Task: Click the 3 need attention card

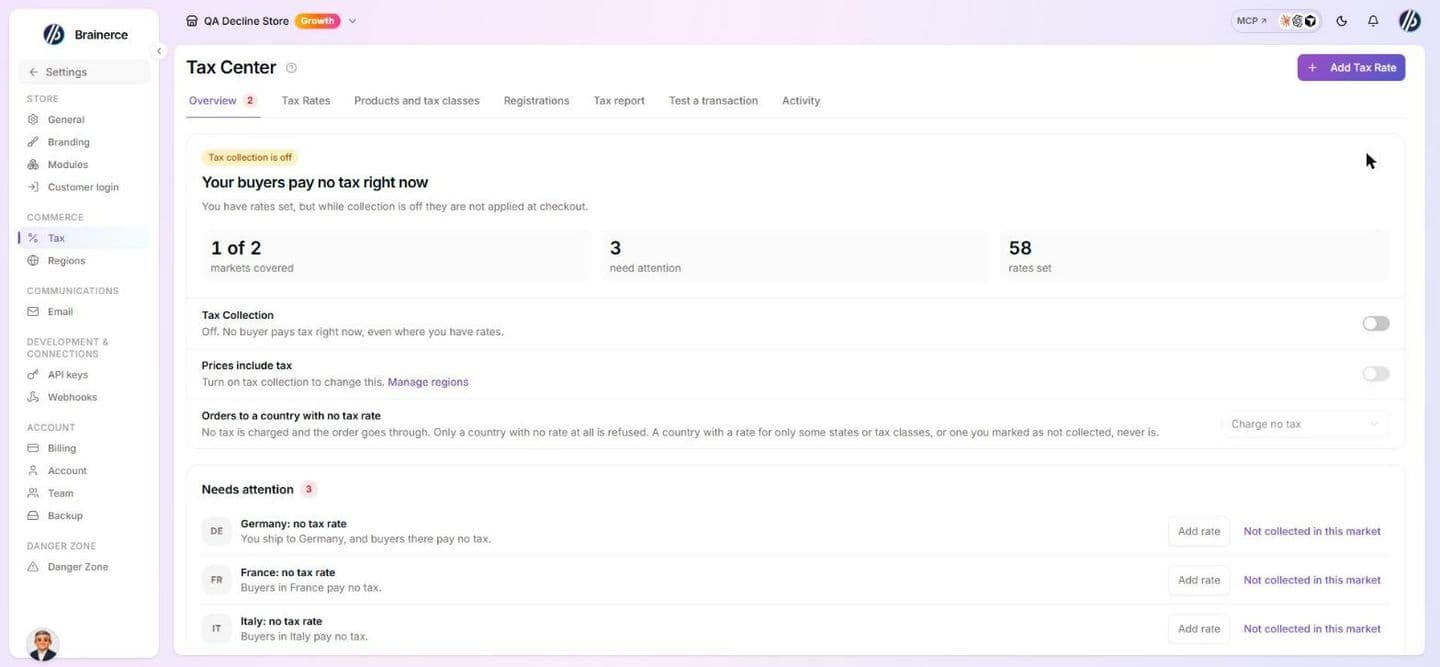Action: 795,256
